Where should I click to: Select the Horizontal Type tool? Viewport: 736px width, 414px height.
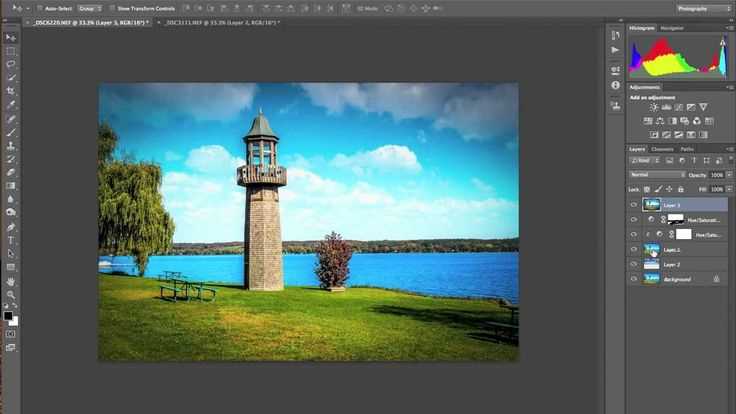pos(11,240)
